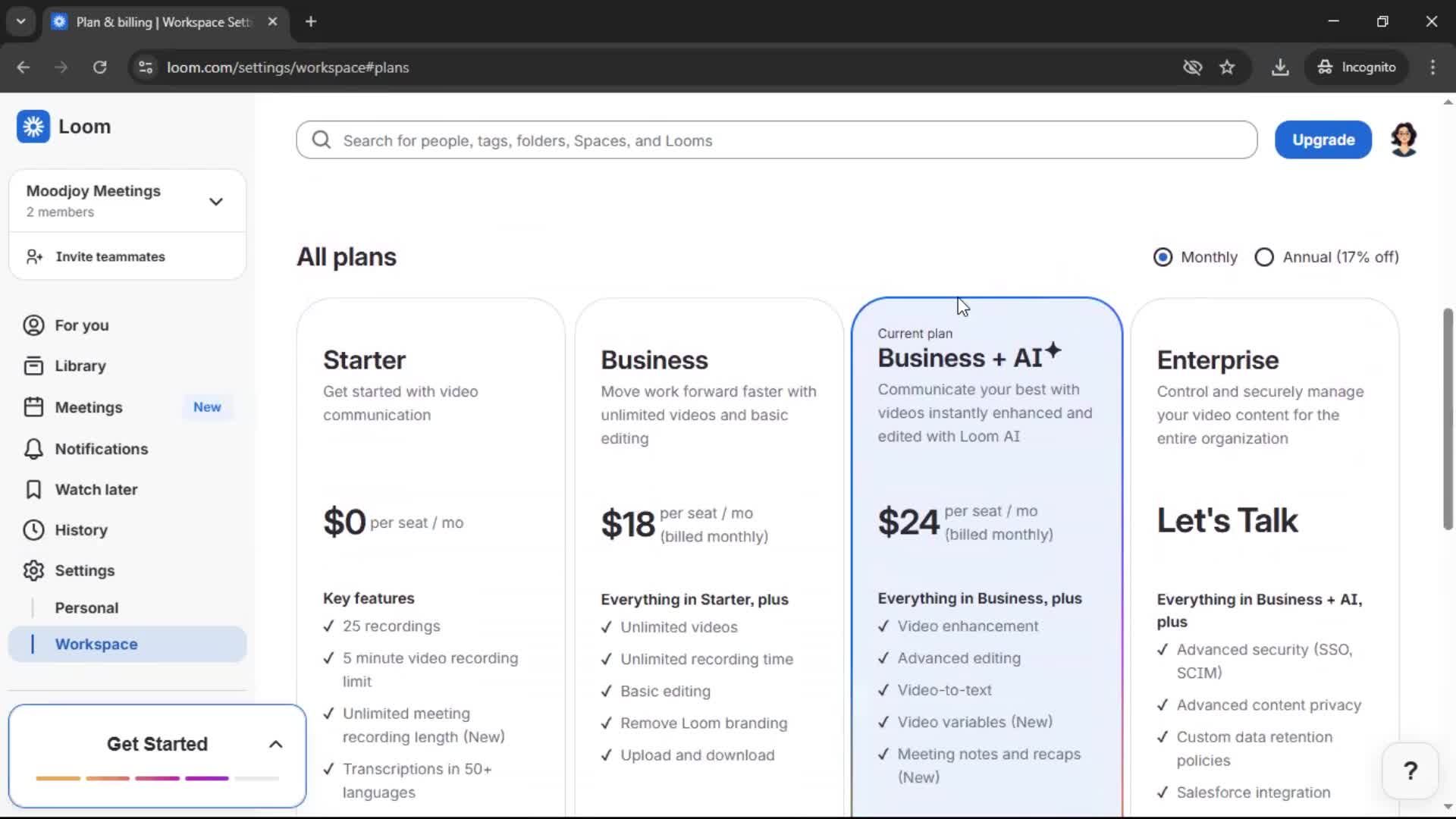
Task: Open Notifications bell item
Action: tap(101, 449)
